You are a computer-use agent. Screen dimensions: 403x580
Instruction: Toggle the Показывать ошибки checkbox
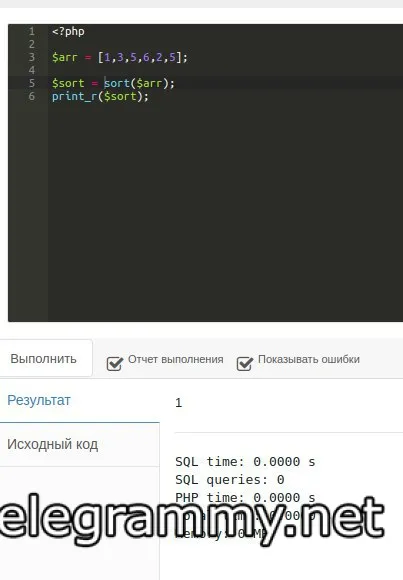245,364
